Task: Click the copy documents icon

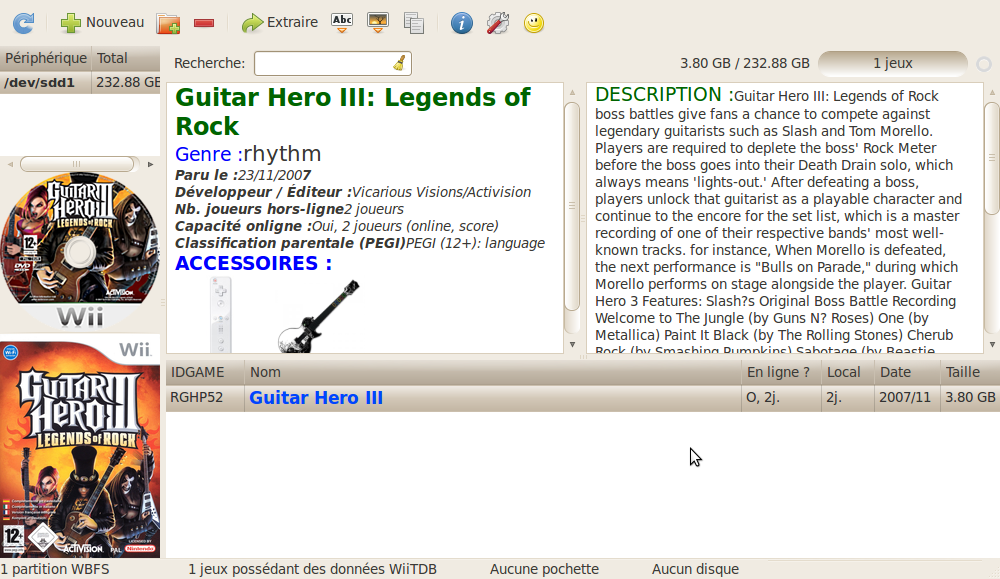Action: 414,23
